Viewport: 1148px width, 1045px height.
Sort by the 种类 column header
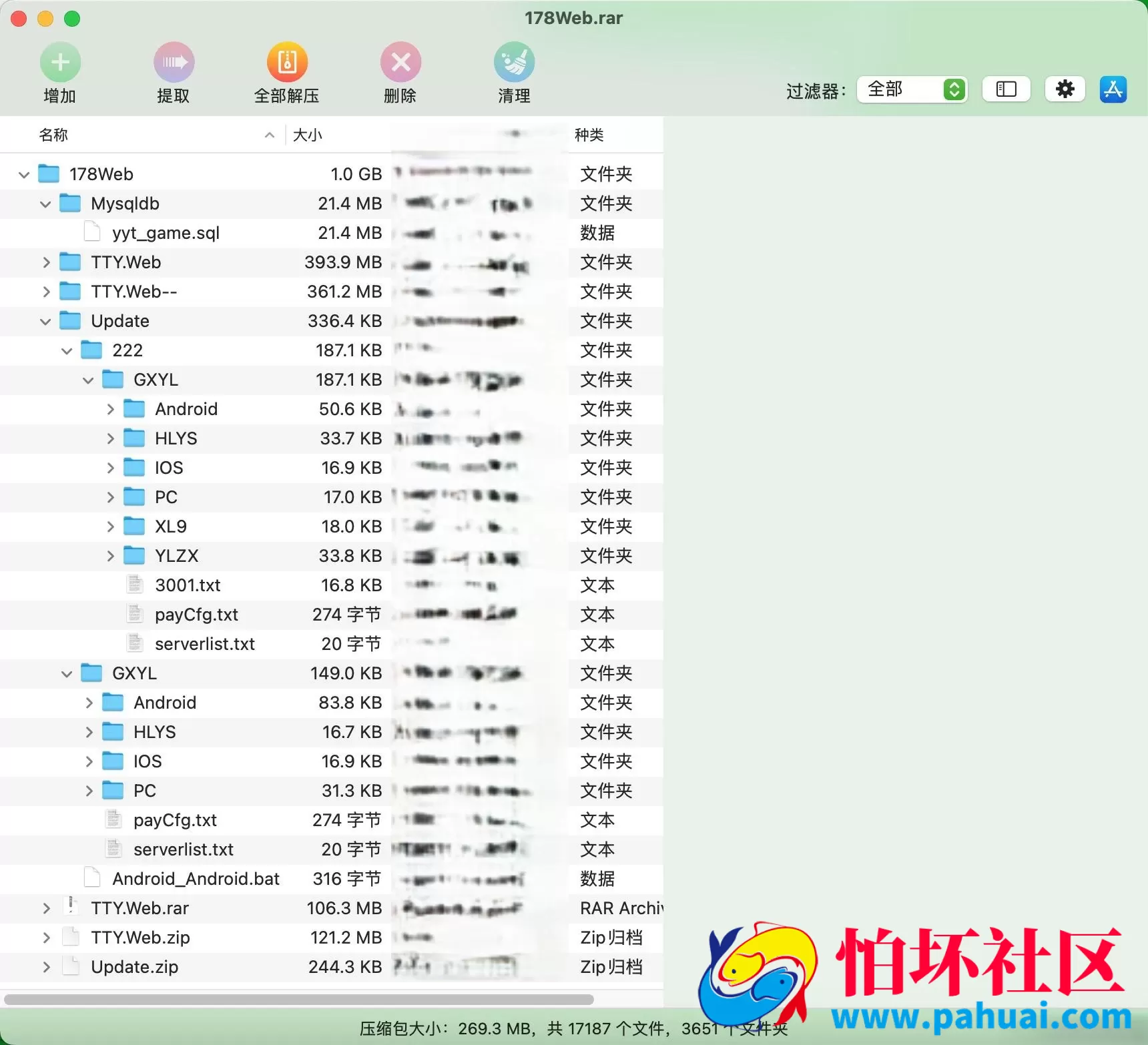589,135
